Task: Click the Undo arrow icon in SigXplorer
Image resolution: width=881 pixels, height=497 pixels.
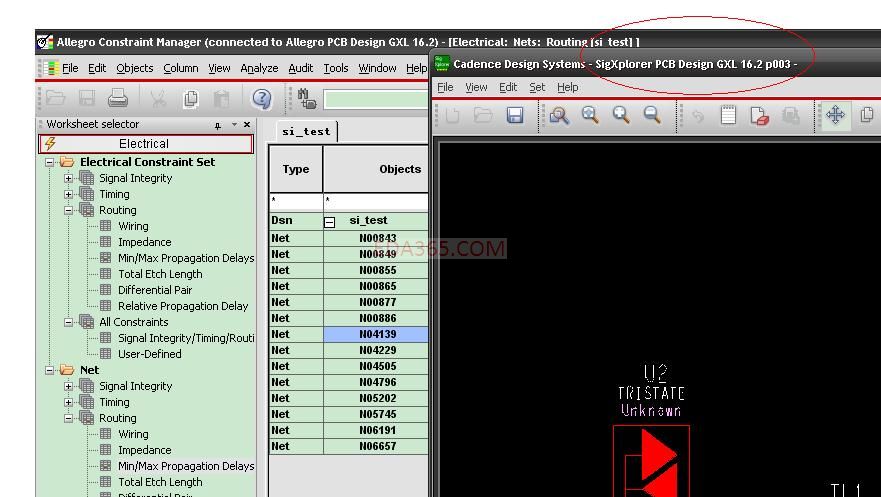Action: (x=698, y=116)
